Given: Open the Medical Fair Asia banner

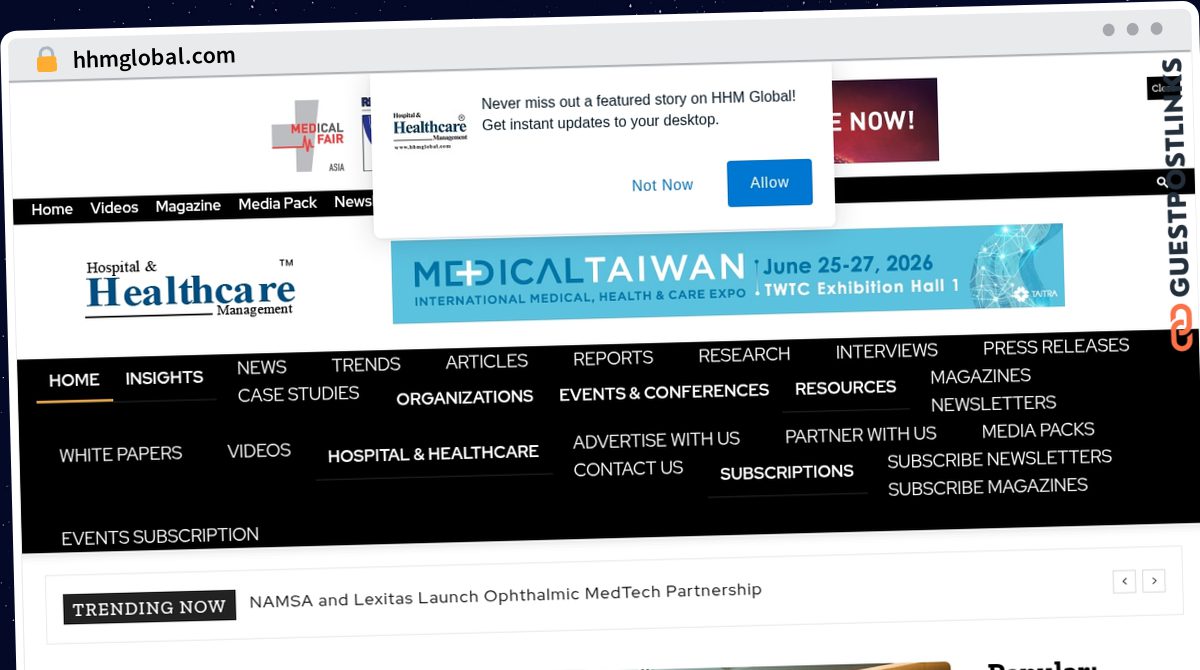Looking at the screenshot, I should [x=309, y=136].
